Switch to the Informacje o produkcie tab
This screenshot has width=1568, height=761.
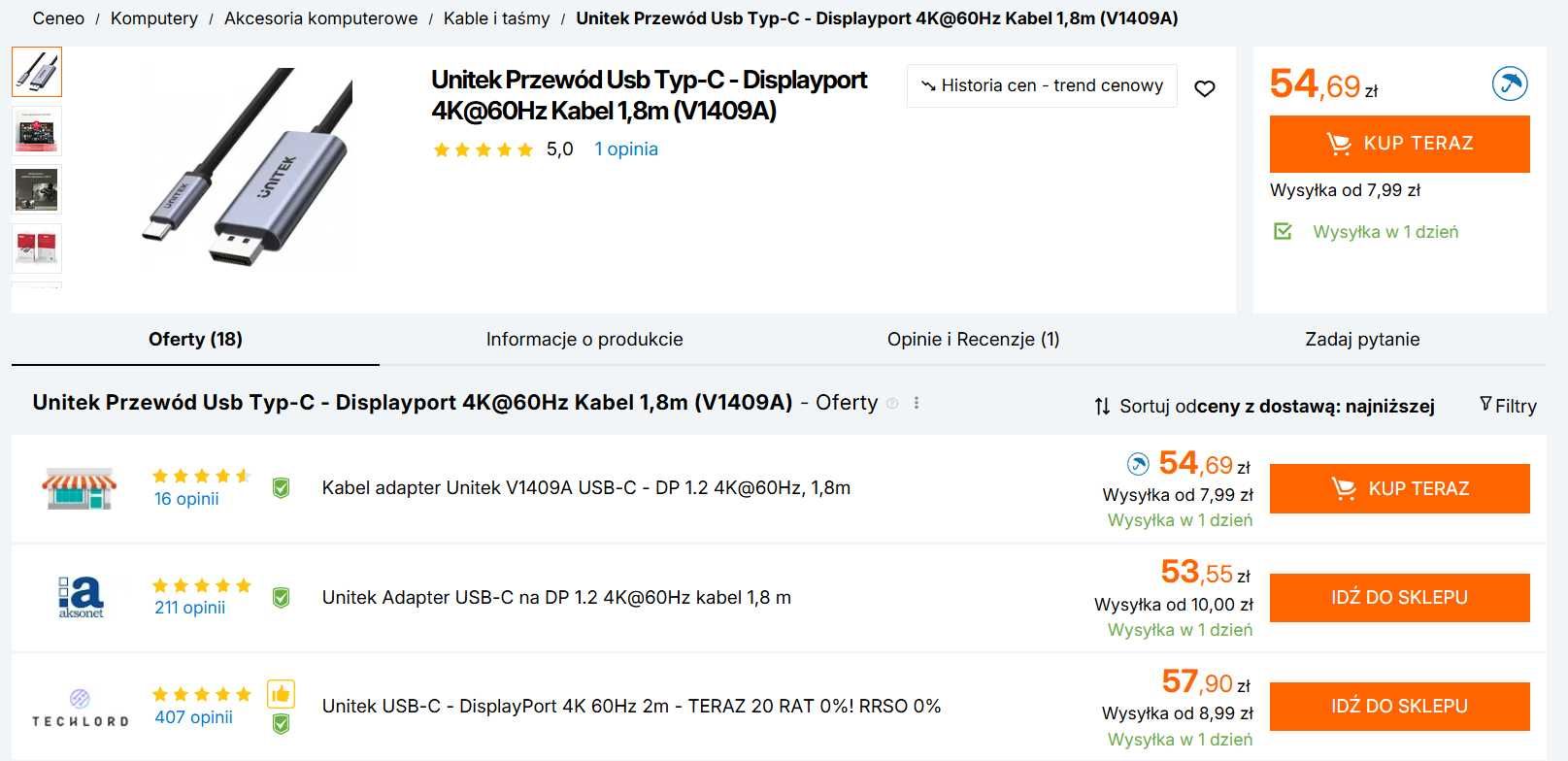584,339
